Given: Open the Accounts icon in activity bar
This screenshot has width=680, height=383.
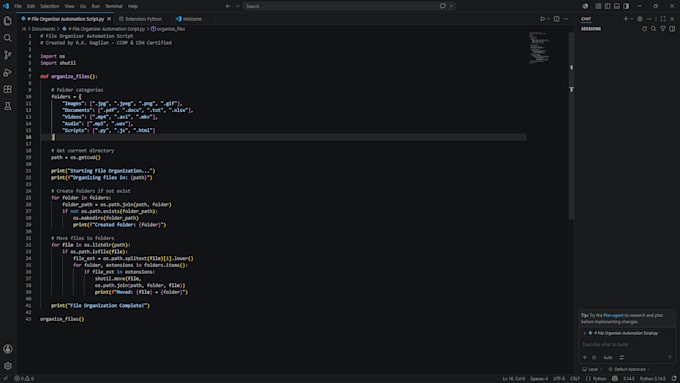Looking at the screenshot, I should 8,349.
